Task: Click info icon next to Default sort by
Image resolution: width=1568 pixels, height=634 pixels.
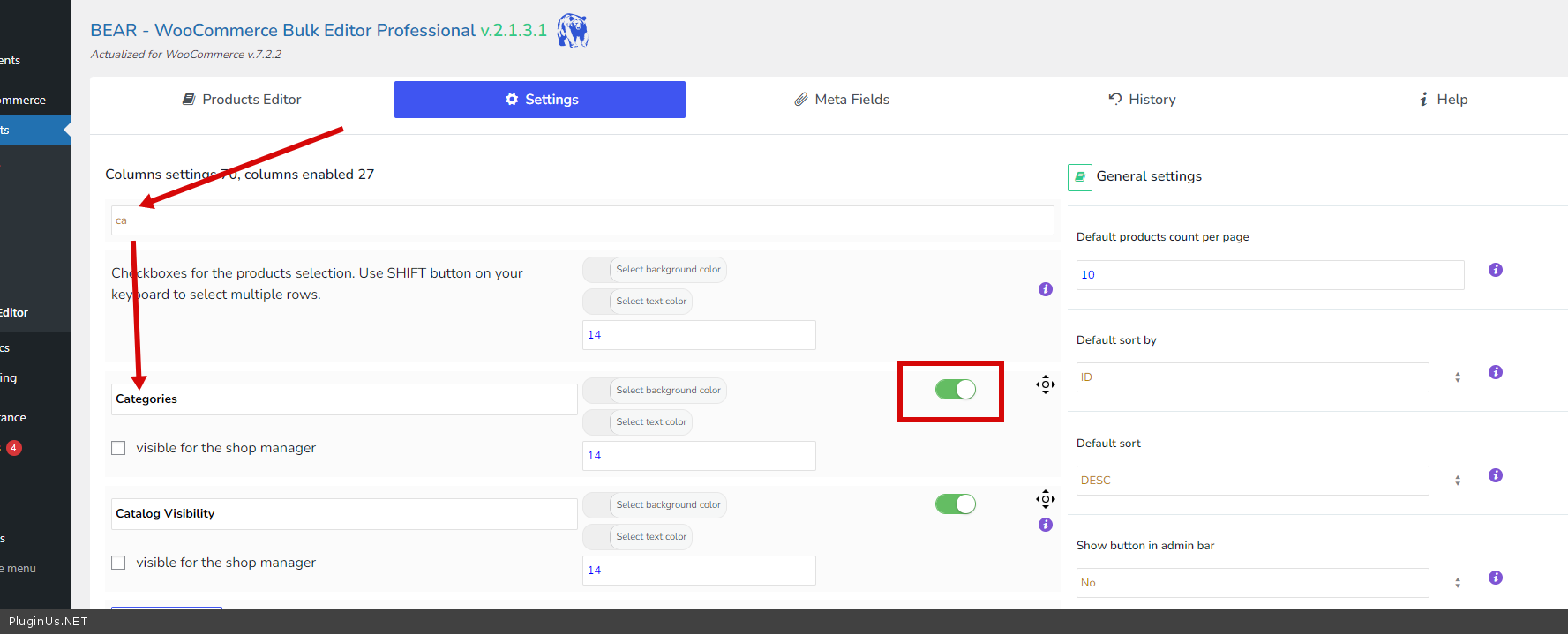Action: (1495, 372)
